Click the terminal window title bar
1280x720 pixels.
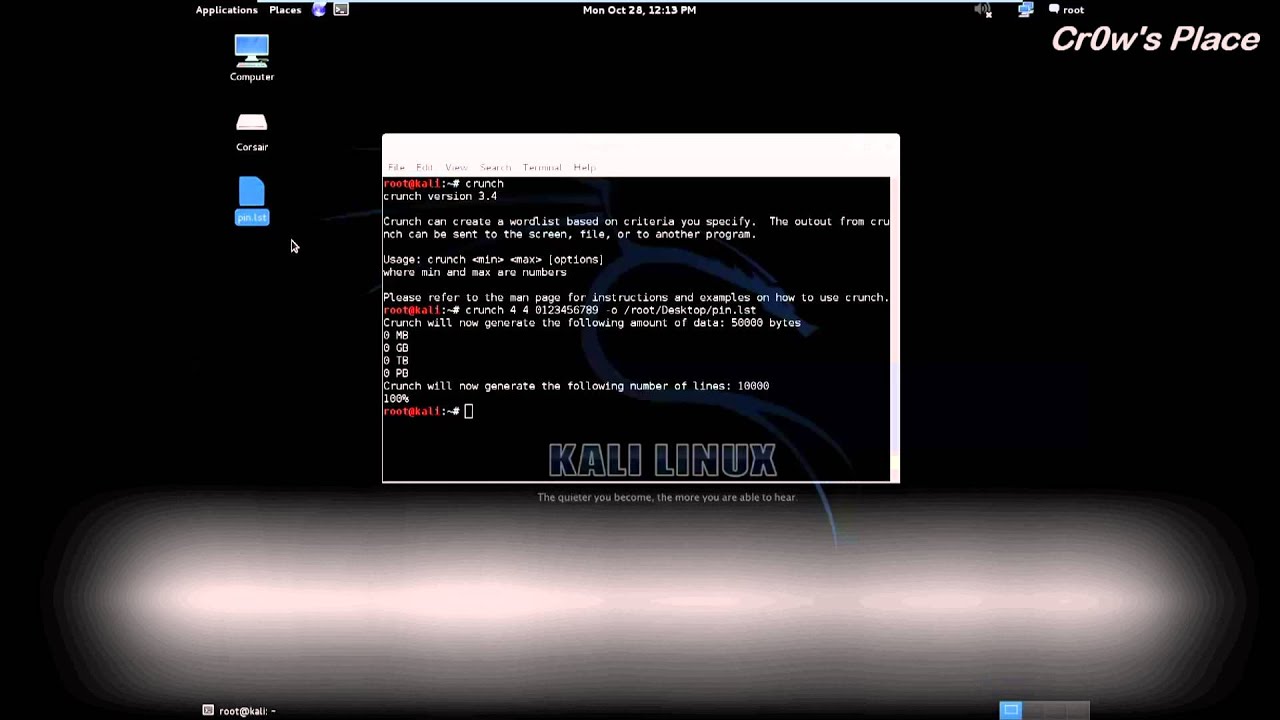pos(641,146)
